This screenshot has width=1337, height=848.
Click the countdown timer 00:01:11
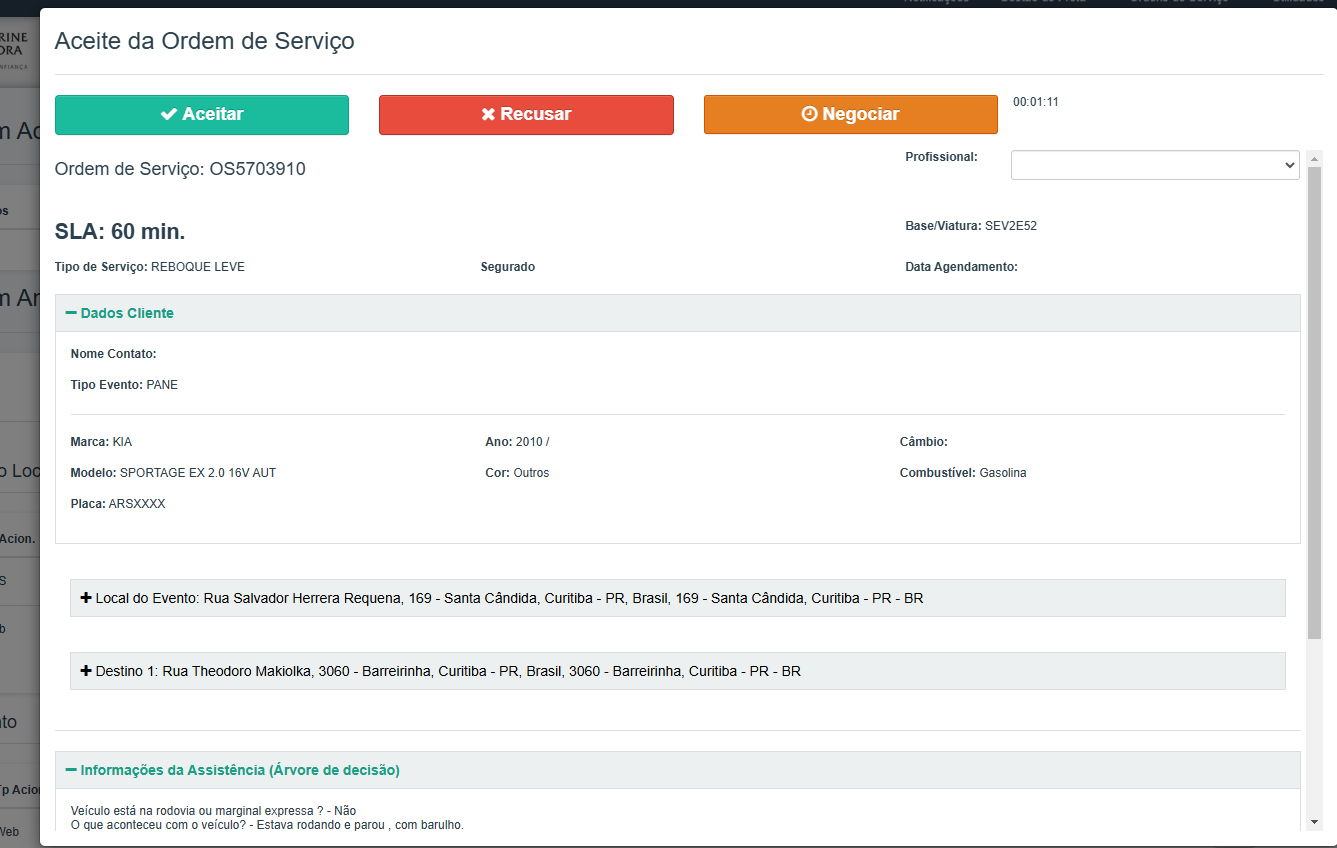(x=1035, y=102)
